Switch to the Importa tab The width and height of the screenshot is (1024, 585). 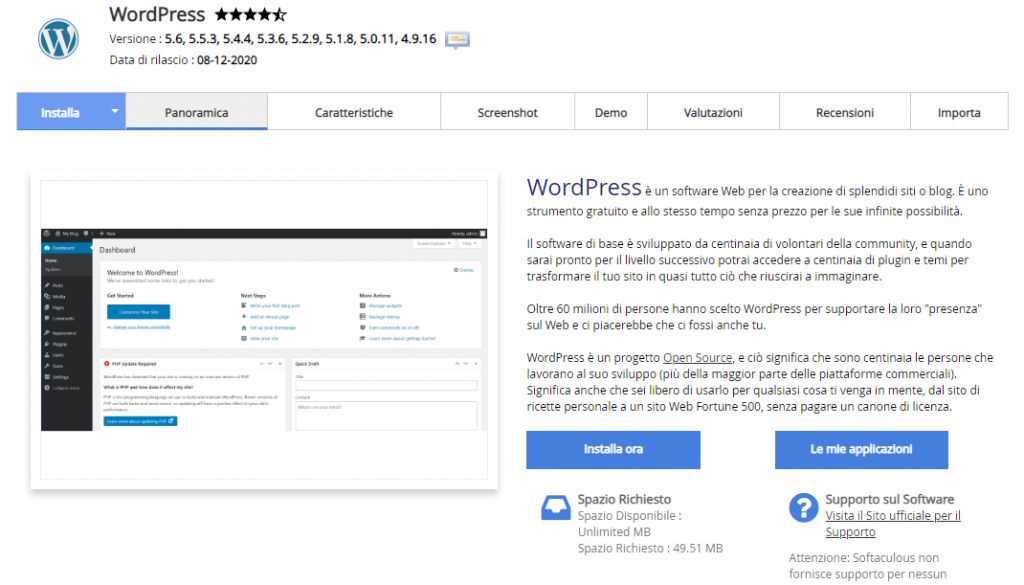tap(959, 112)
